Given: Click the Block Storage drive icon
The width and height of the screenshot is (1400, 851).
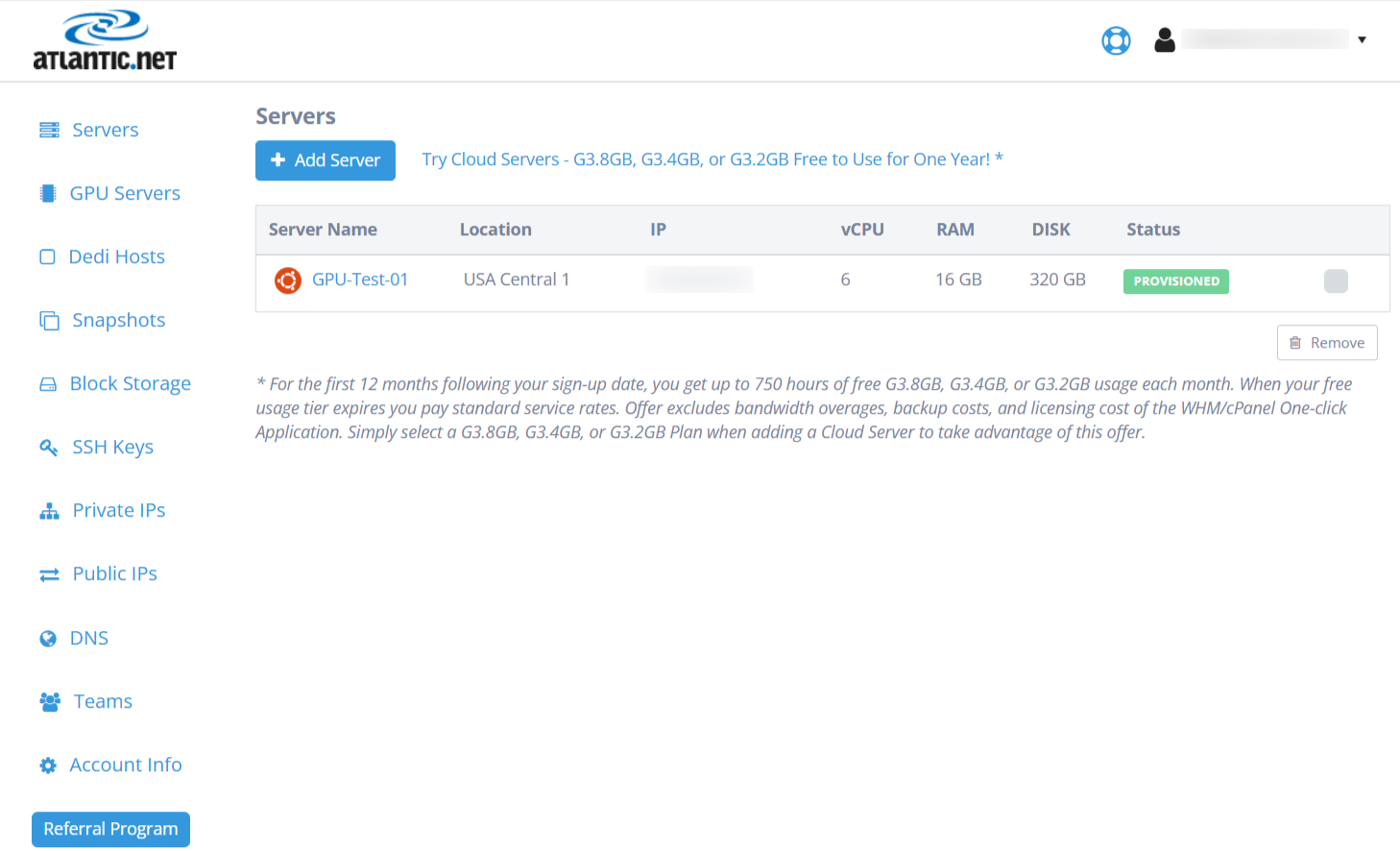Looking at the screenshot, I should coord(48,384).
